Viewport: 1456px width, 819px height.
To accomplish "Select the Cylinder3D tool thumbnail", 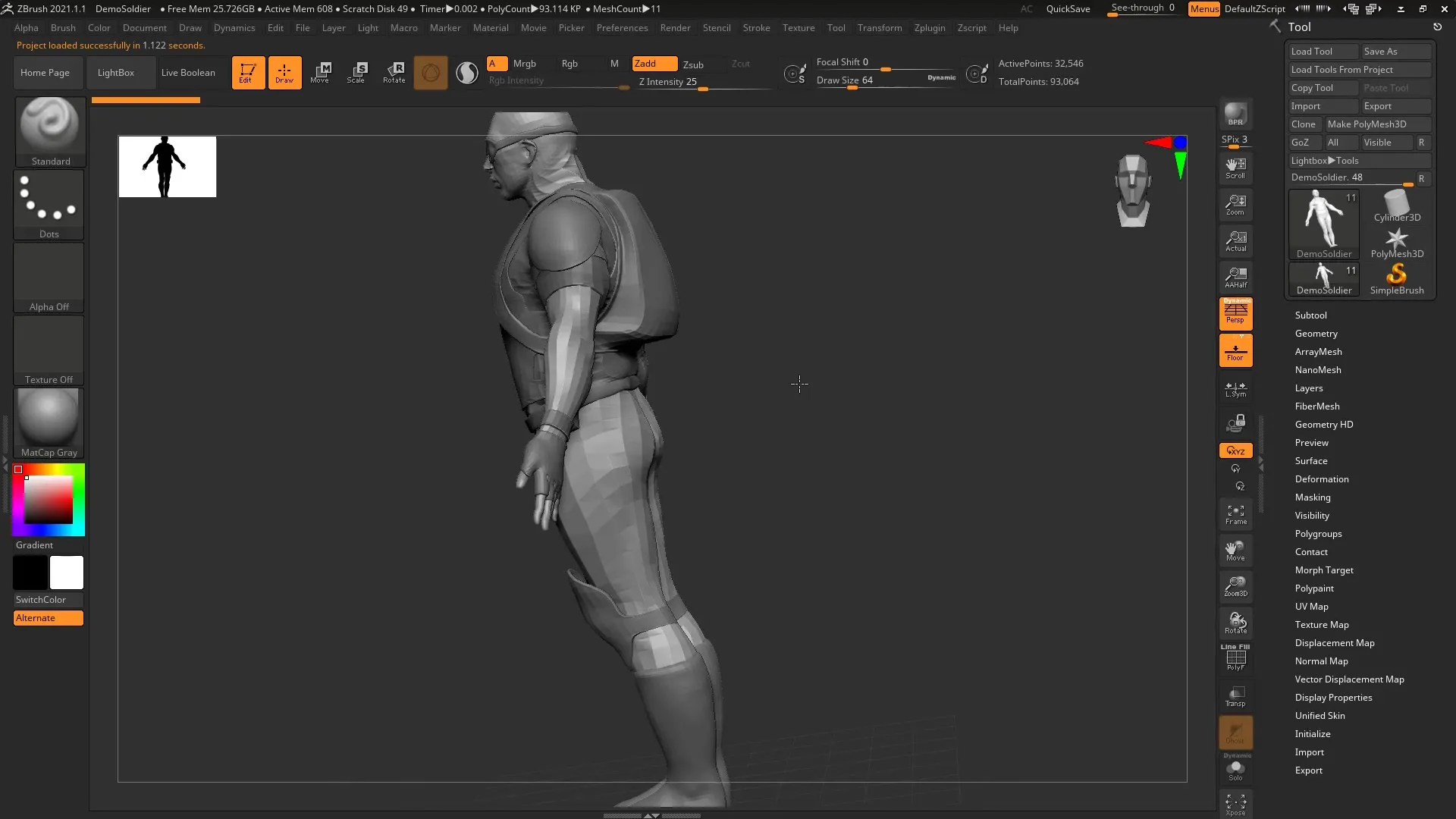I will click(x=1397, y=206).
